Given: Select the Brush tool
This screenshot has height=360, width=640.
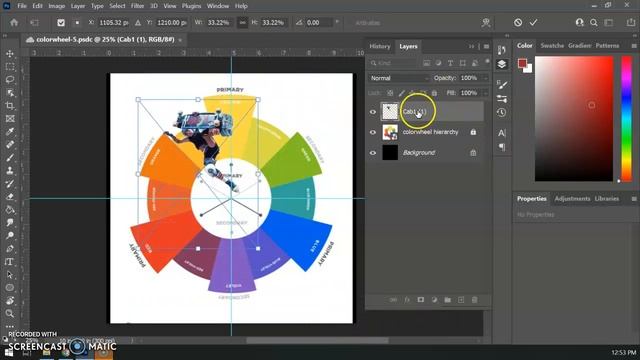Looking at the screenshot, I should point(10,158).
